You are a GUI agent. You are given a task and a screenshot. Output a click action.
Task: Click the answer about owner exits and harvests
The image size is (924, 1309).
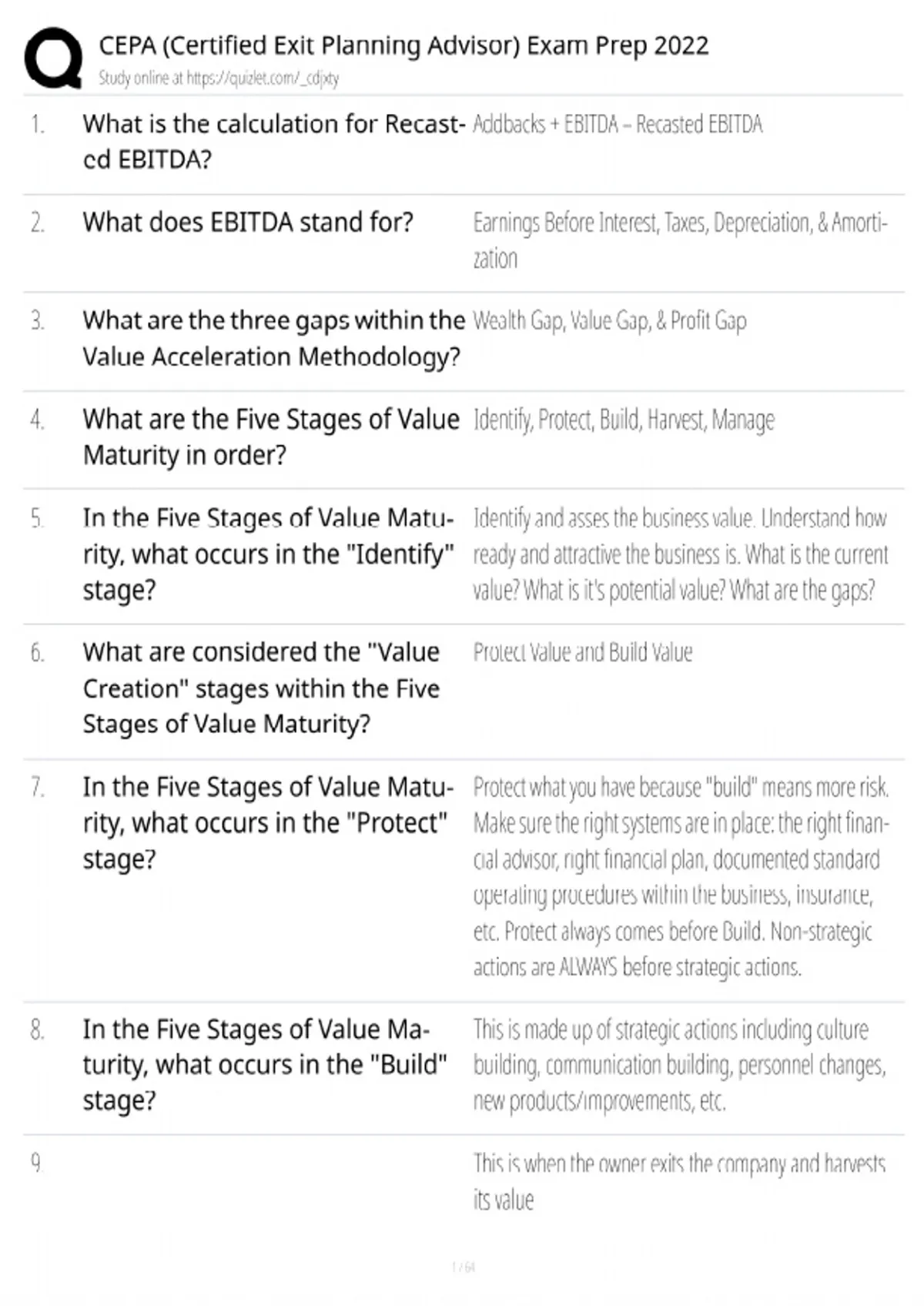click(x=679, y=1181)
